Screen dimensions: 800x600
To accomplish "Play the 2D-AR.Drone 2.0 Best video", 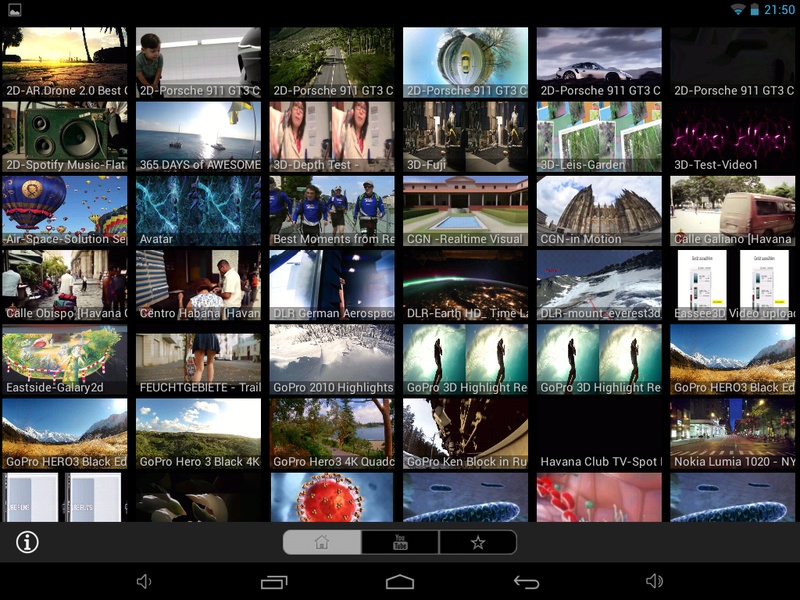I will (x=65, y=62).
